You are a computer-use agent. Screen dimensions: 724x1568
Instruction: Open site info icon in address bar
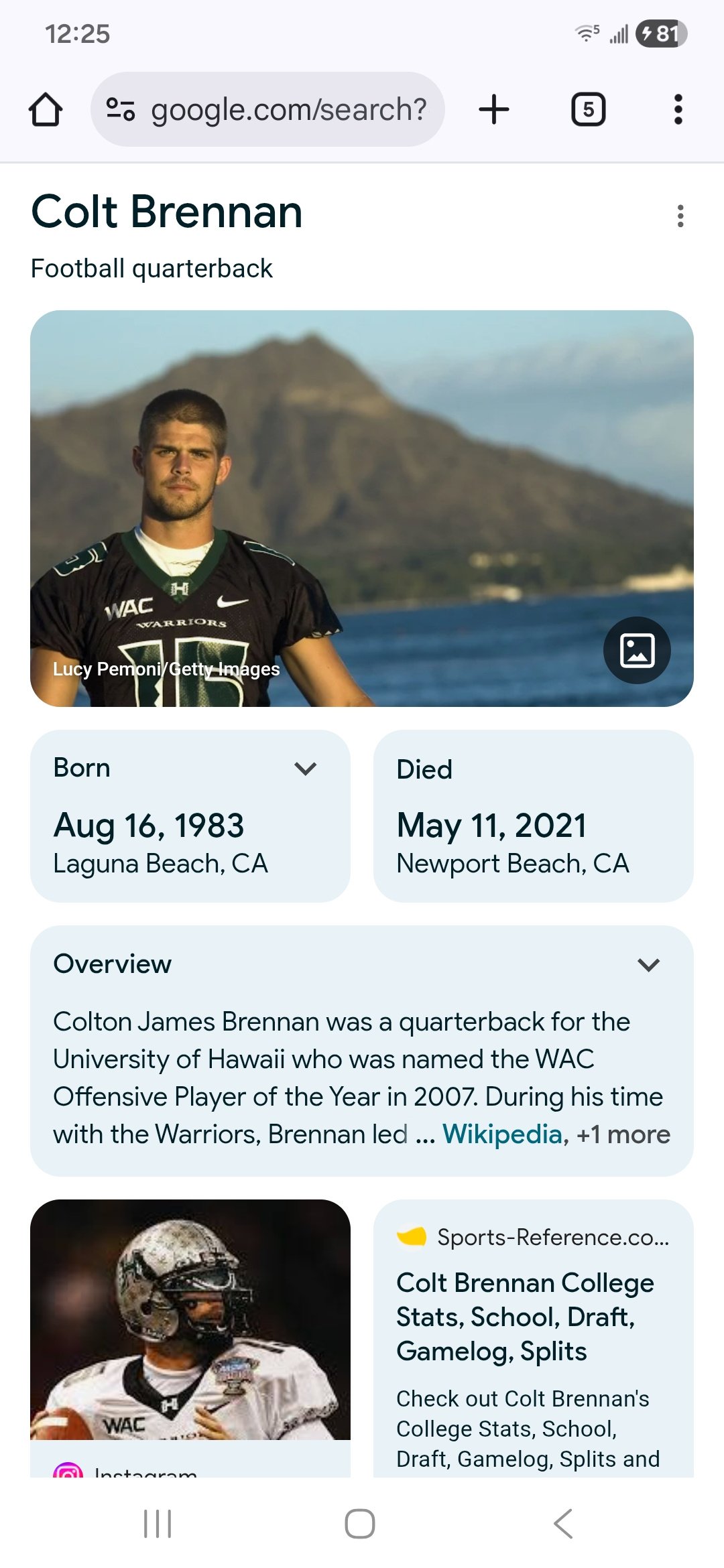pyautogui.click(x=121, y=109)
